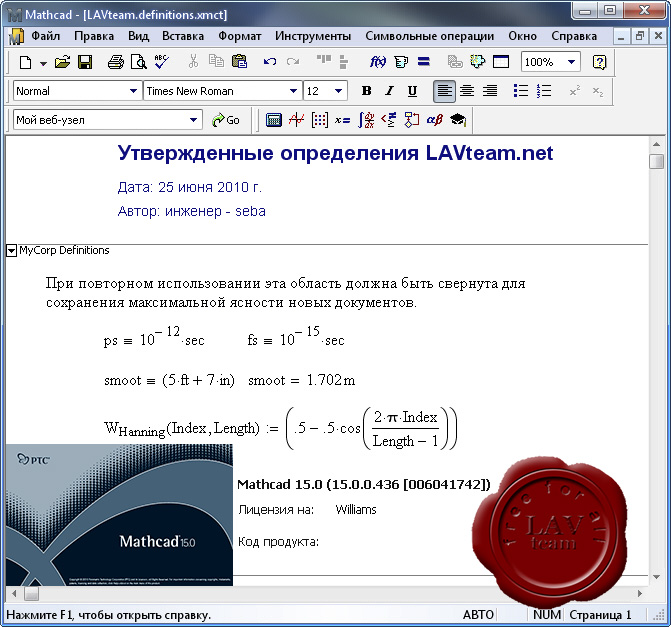Viewport: 671px width, 627px height.
Task: Click the Copy icon
Action: click(217, 62)
